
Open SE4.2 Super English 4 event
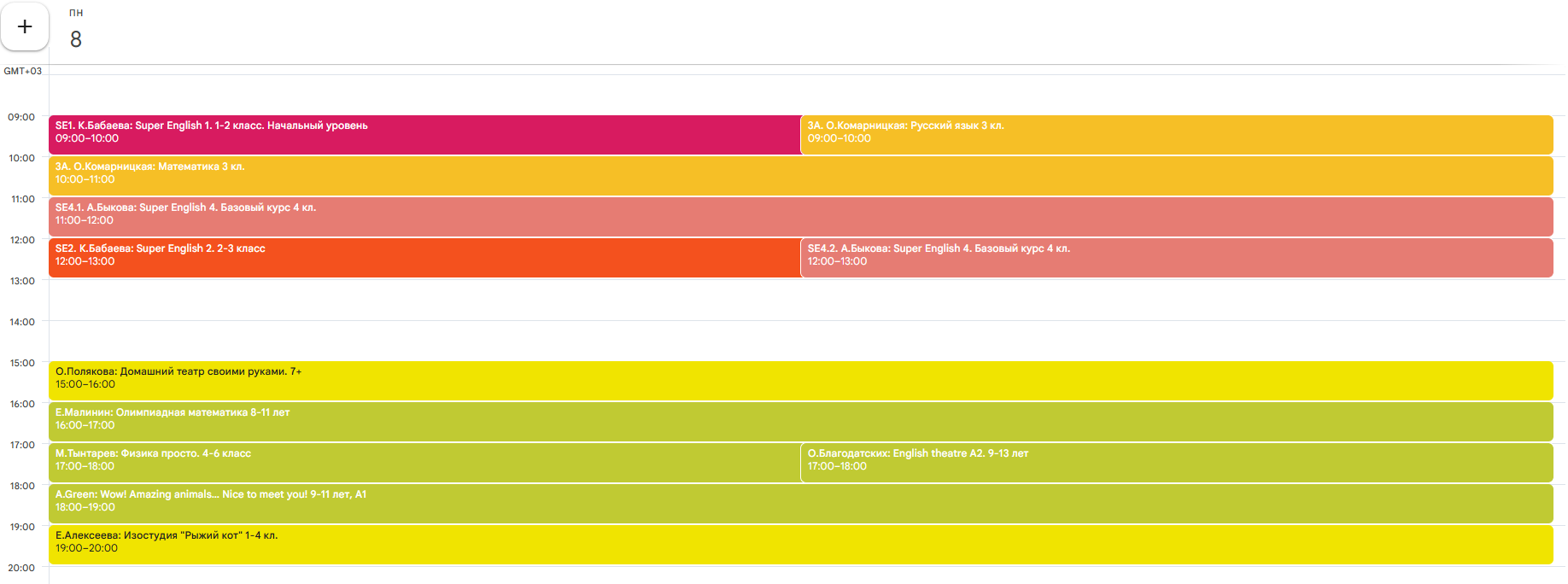click(x=1176, y=257)
